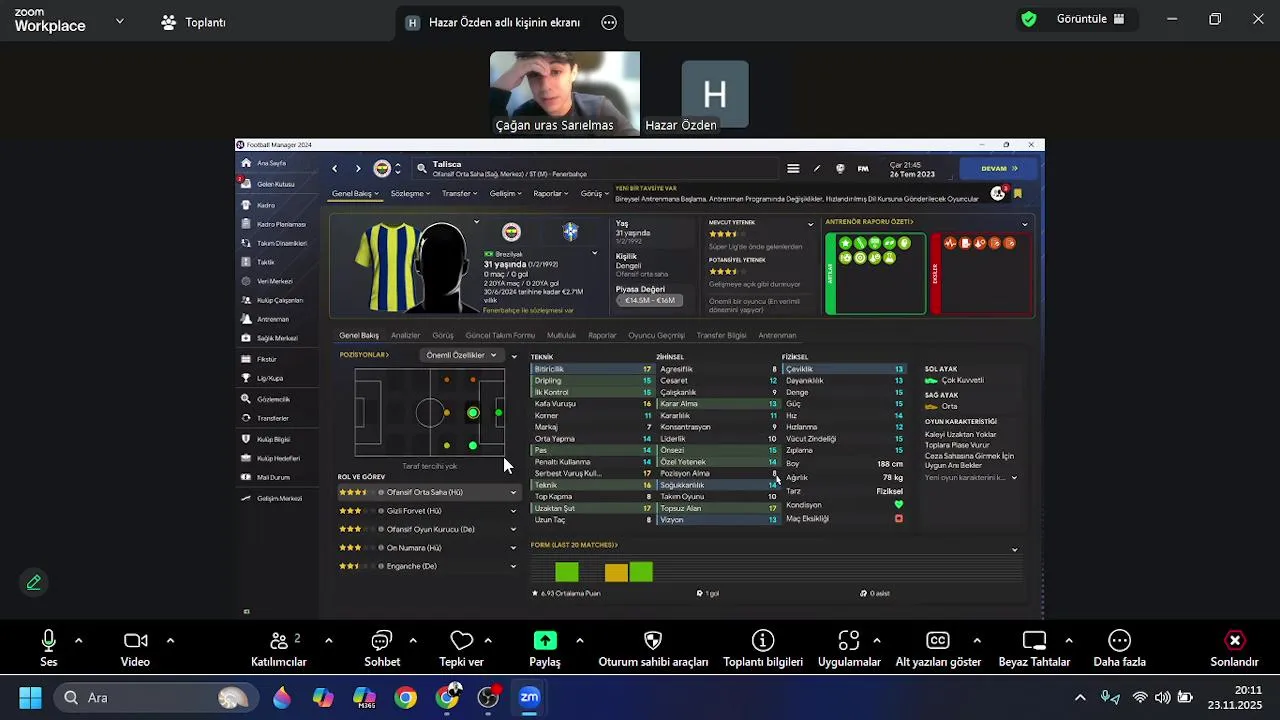Open Pozisyonlar link above pitch
This screenshot has height=720, width=1280.
[364, 355]
